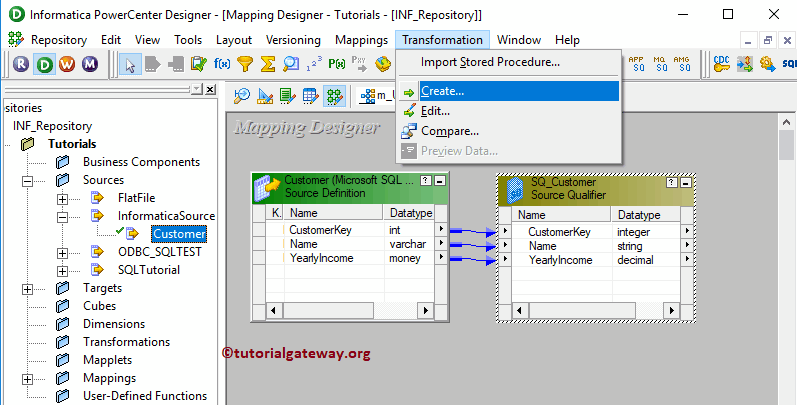This screenshot has width=797, height=405.
Task: Click the 'money' datatype cell
Action: (x=405, y=258)
